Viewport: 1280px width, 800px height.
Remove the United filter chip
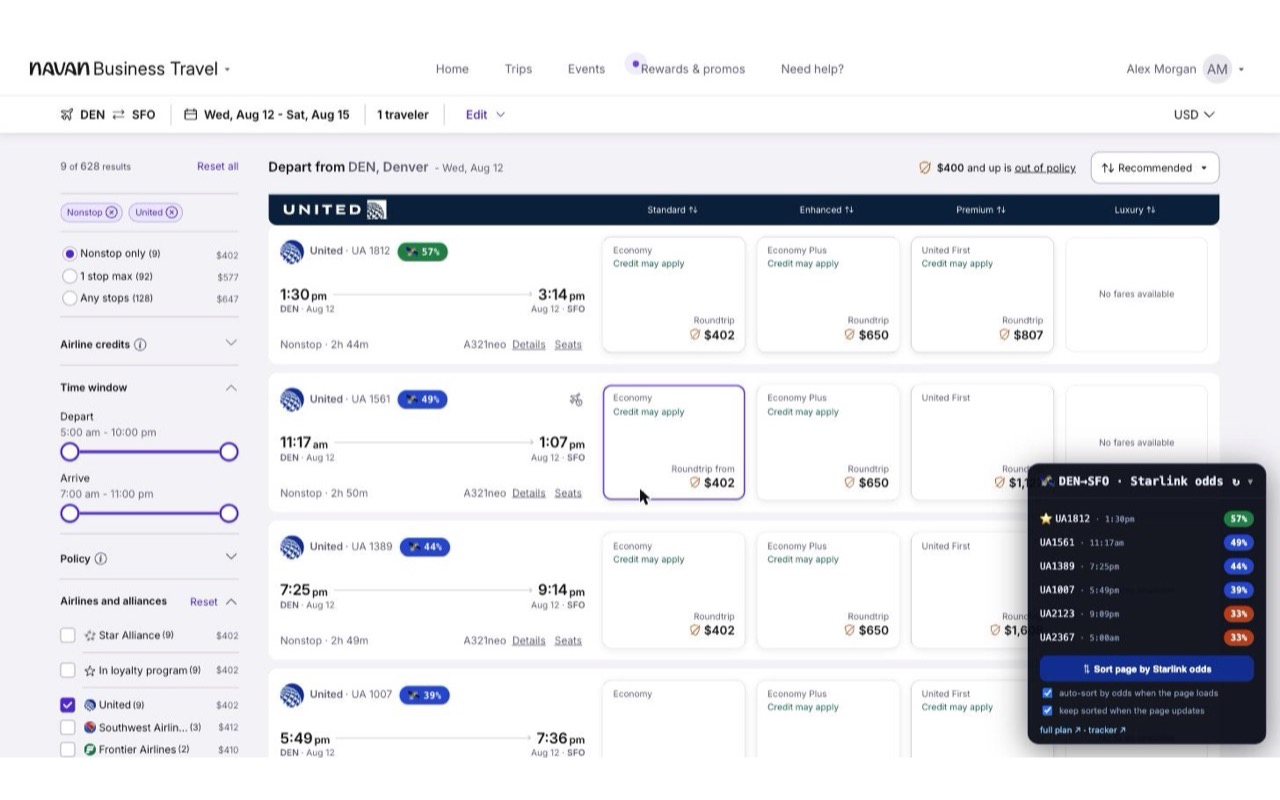(x=172, y=212)
